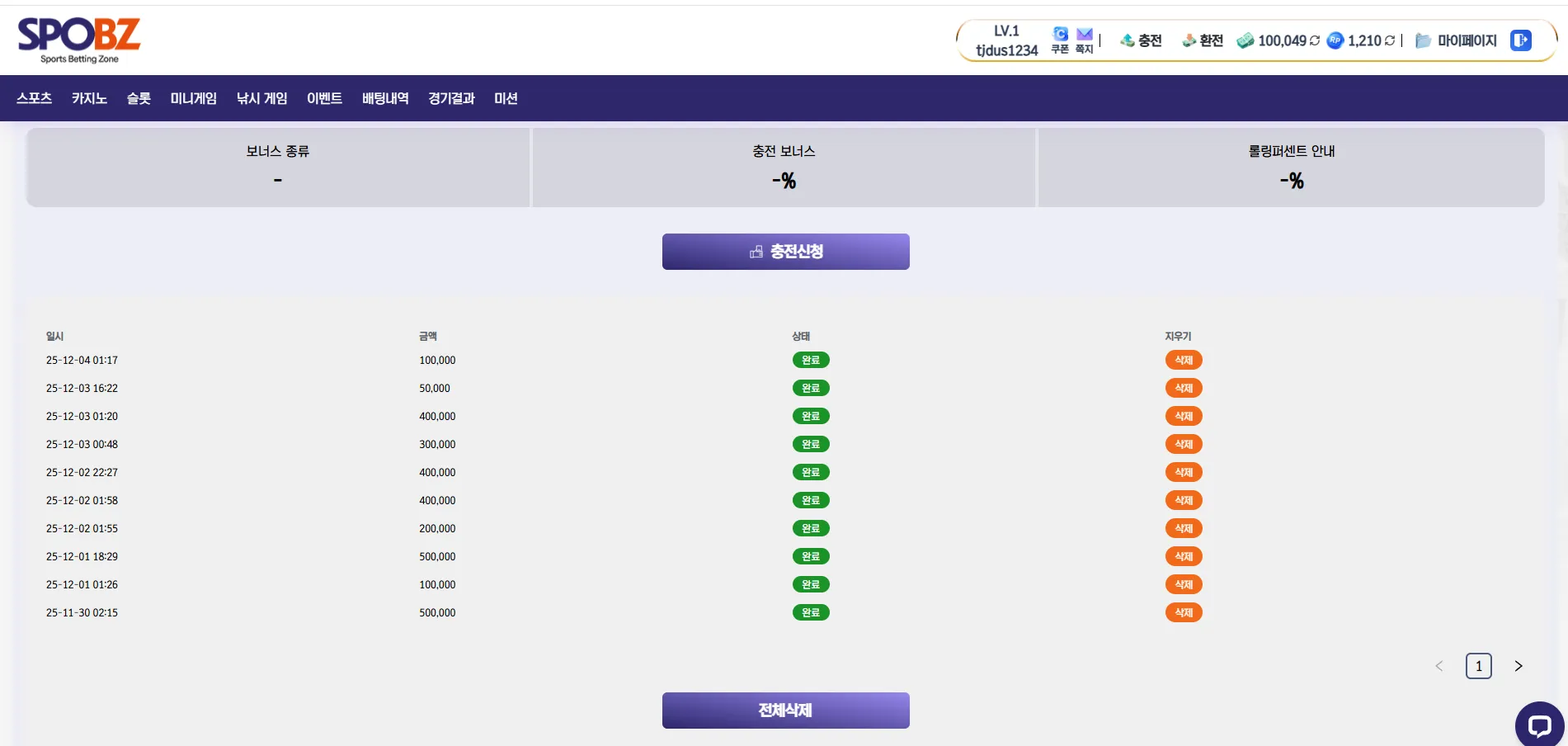Go to next page arrow
The height and width of the screenshot is (746, 1568).
pyautogui.click(x=1519, y=666)
